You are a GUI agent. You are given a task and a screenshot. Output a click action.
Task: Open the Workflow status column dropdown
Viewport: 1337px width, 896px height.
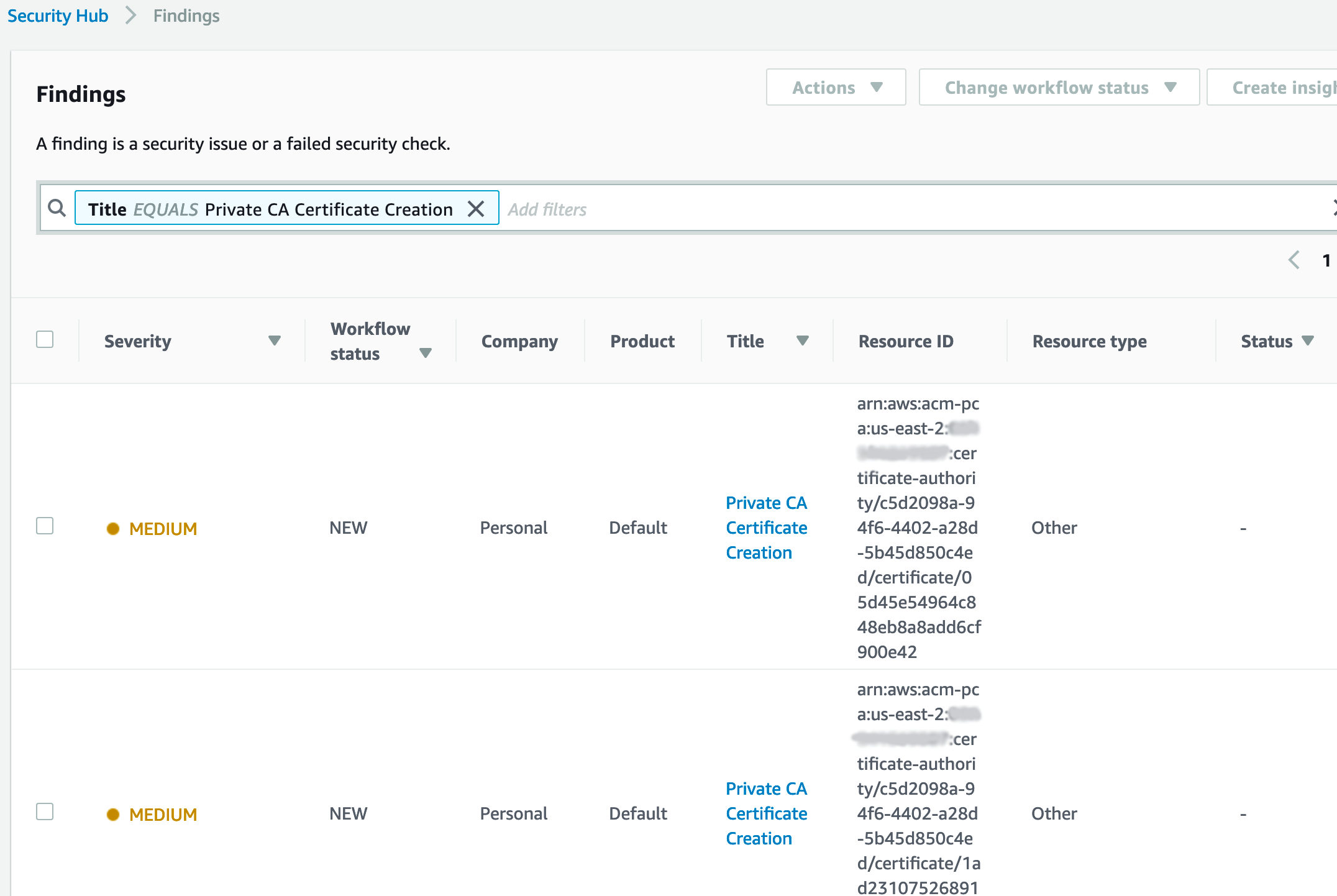click(426, 353)
